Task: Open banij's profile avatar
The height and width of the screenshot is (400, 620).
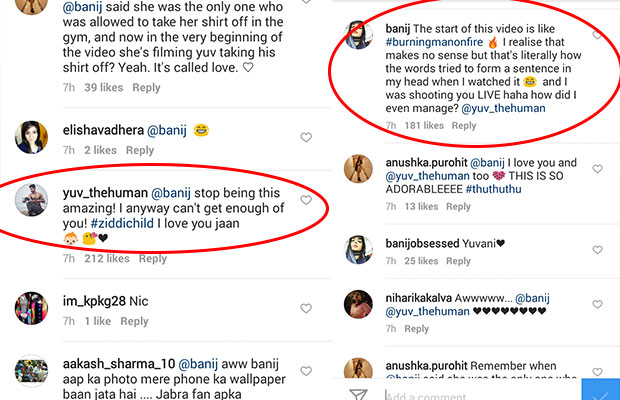Action: tap(362, 34)
